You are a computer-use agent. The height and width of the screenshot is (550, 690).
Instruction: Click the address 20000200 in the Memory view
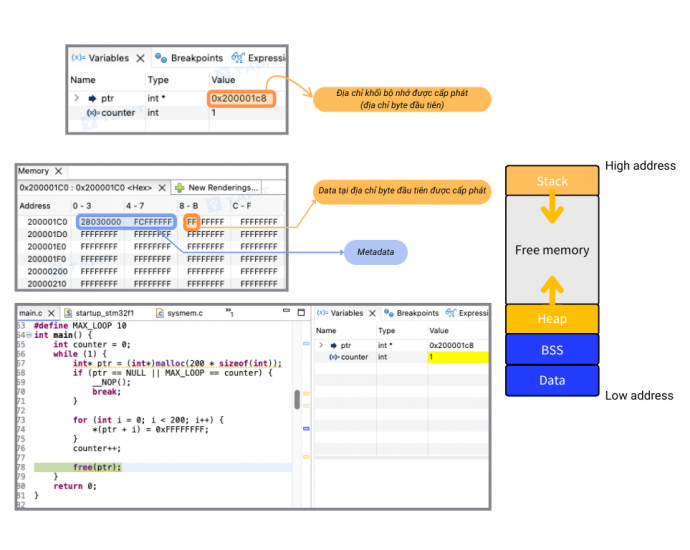click(x=48, y=271)
